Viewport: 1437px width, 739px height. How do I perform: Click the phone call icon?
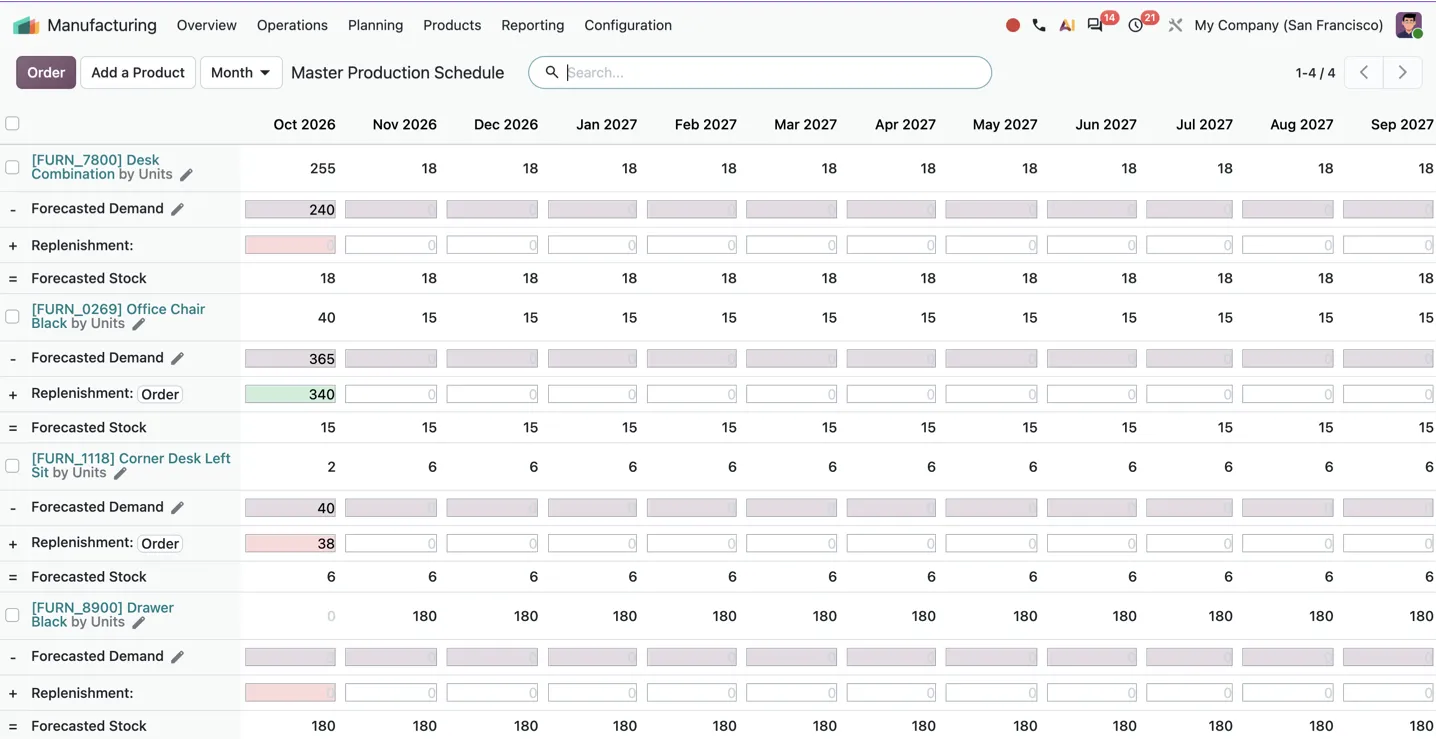coord(1039,25)
